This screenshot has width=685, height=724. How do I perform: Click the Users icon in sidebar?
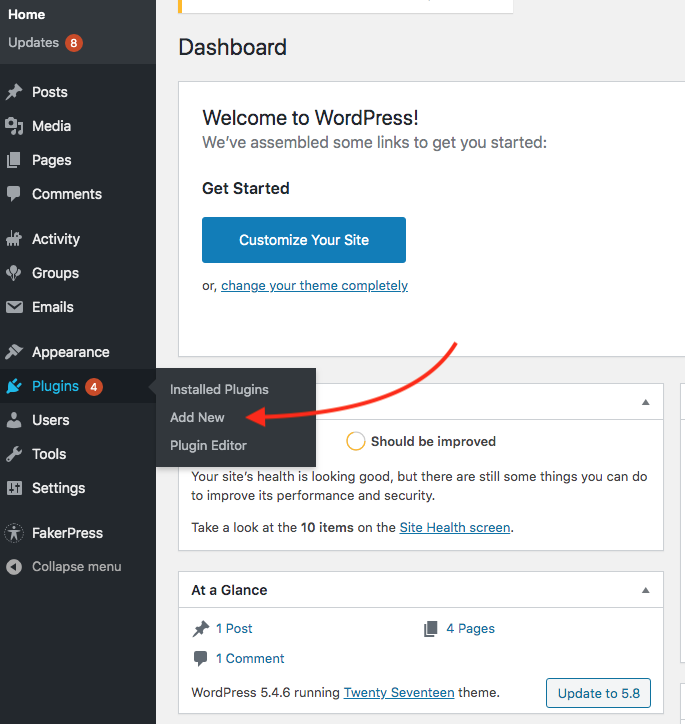[14, 420]
